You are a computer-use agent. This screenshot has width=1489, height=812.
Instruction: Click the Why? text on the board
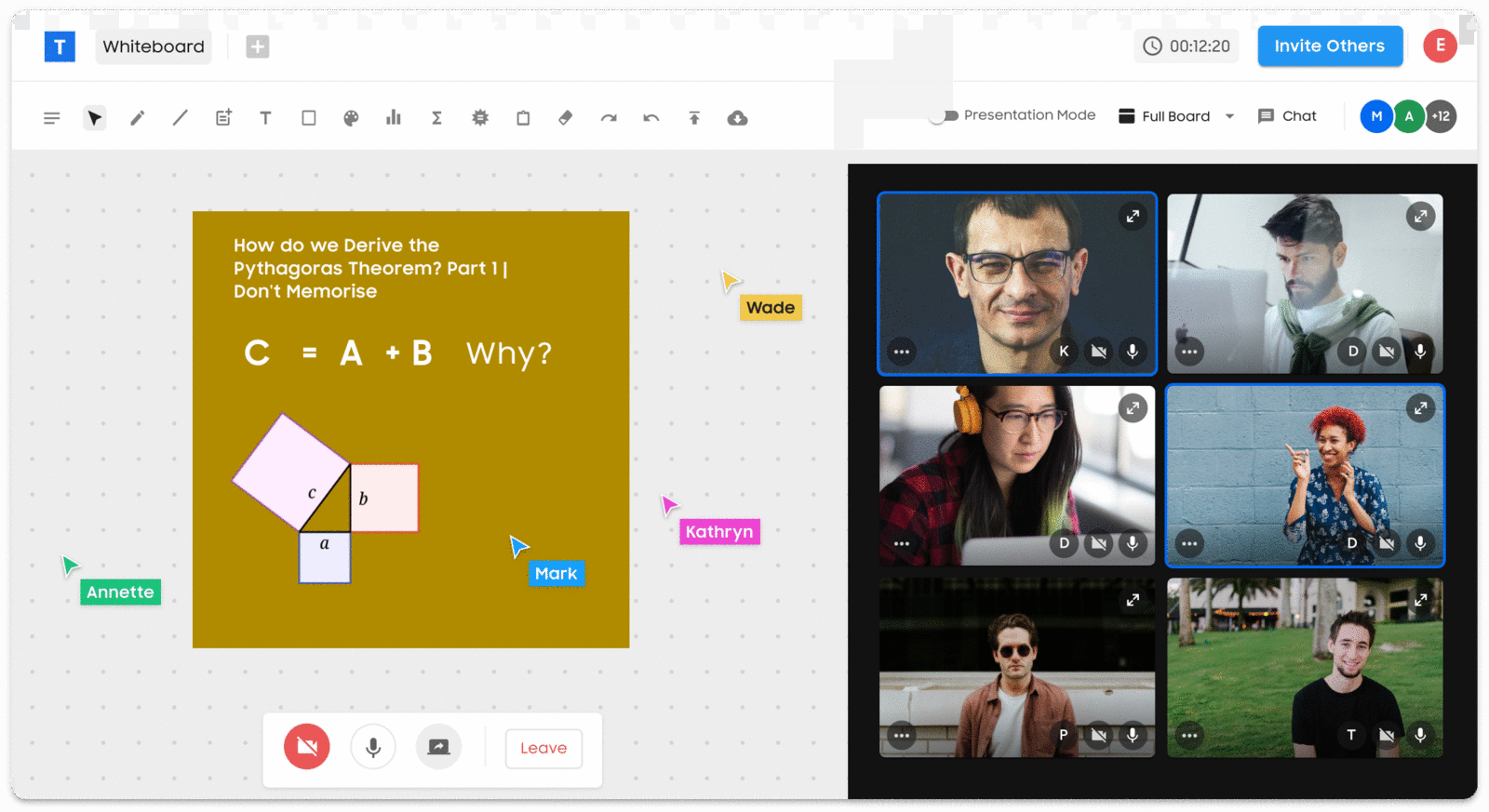[509, 353]
